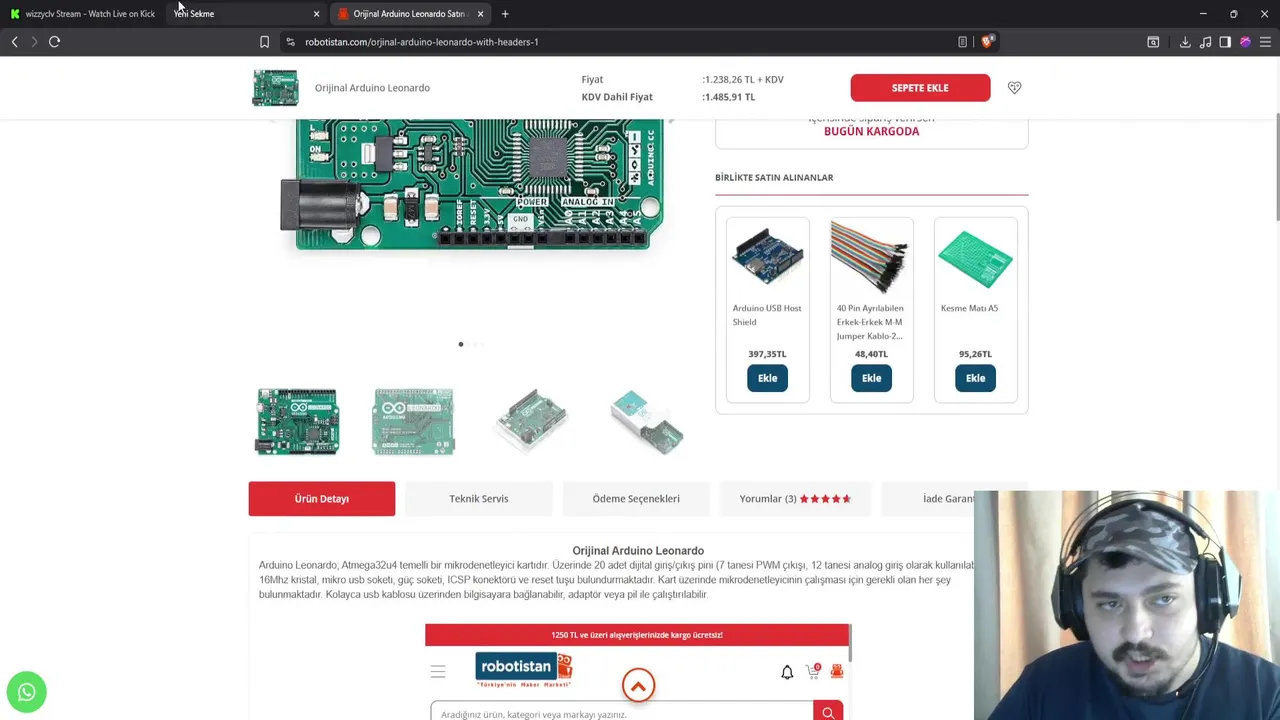Click sticky header Arduino thumbnail image
This screenshot has height=720, width=1280.
(x=275, y=88)
